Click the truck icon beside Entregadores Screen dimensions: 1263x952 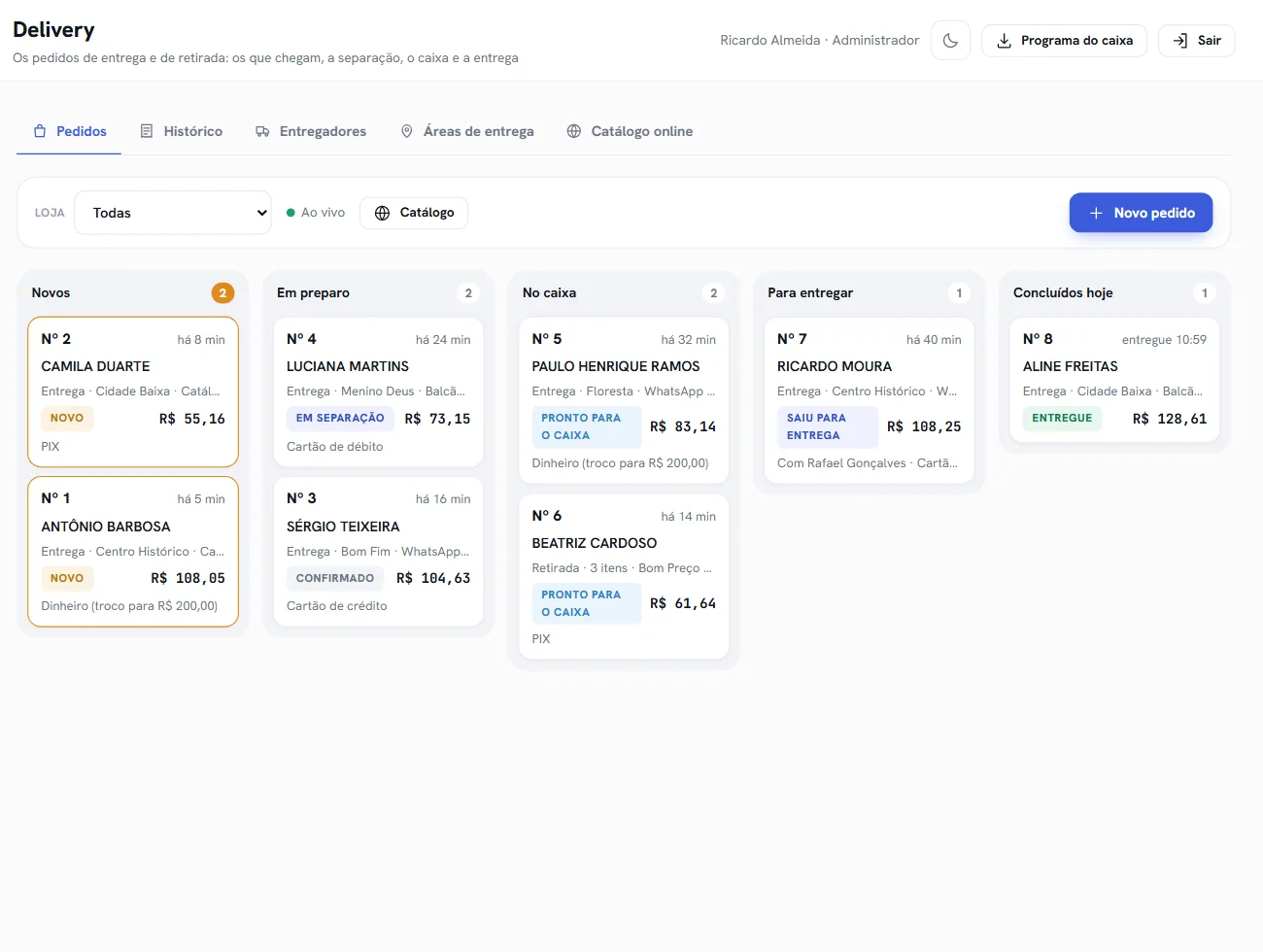pyautogui.click(x=262, y=131)
